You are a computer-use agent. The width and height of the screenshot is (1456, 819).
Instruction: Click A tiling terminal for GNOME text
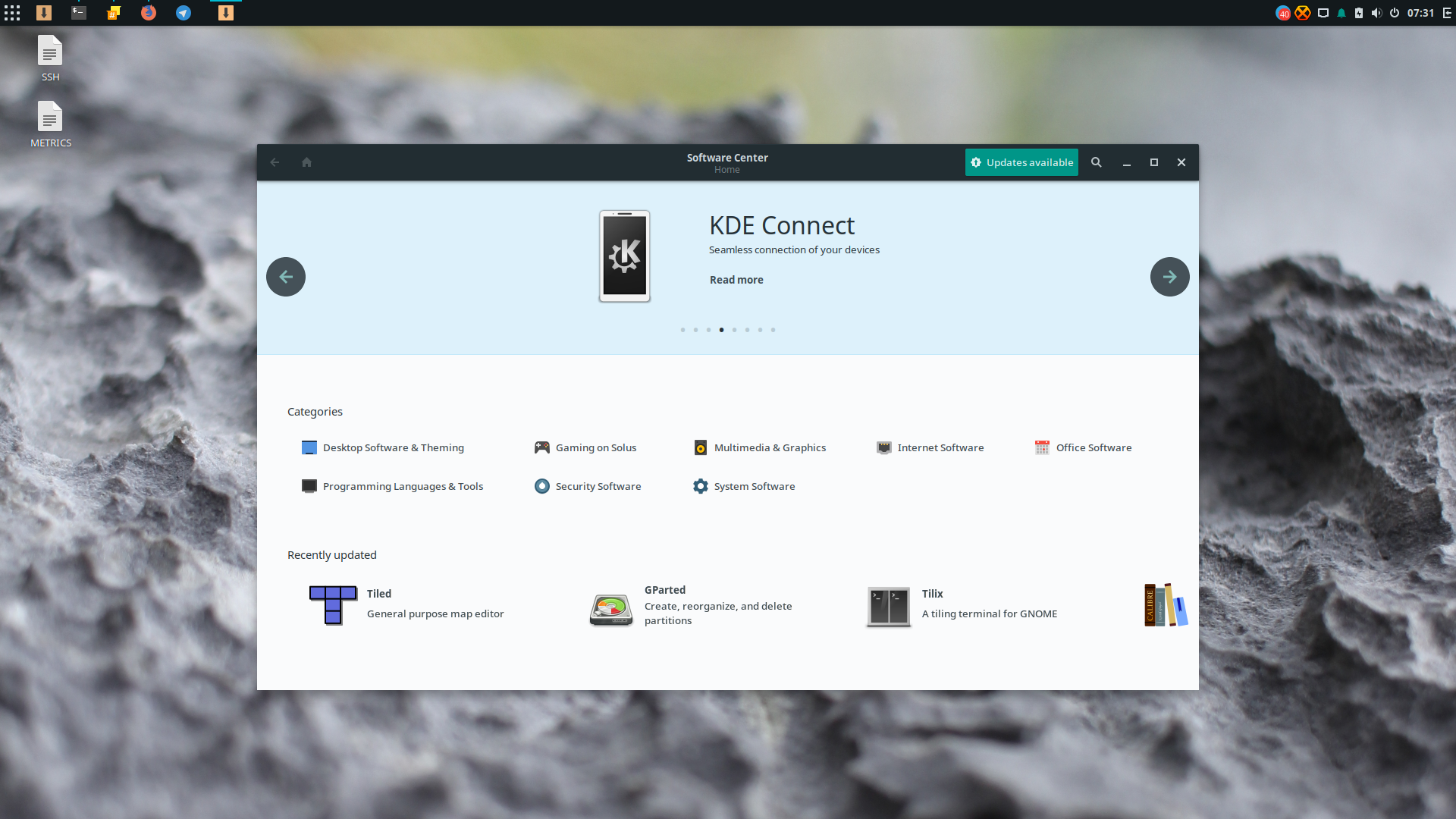tap(990, 614)
